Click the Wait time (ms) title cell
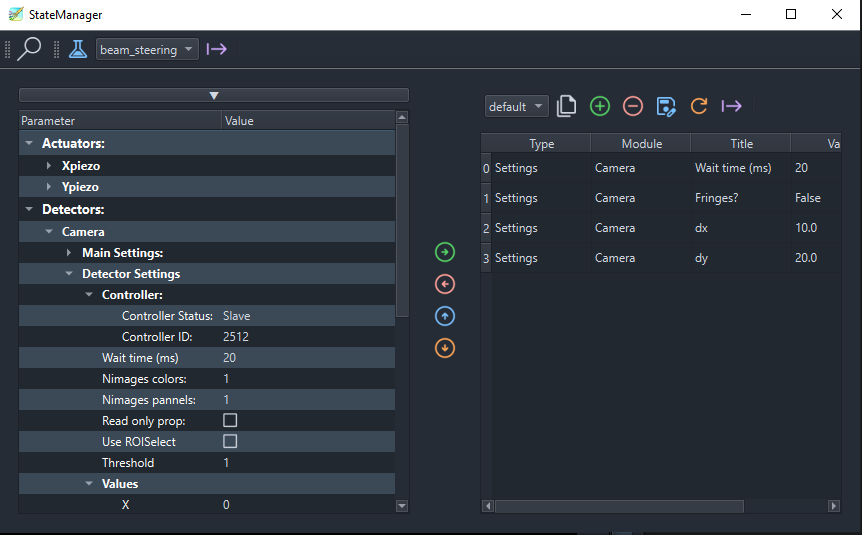The width and height of the screenshot is (862, 535). (741, 168)
